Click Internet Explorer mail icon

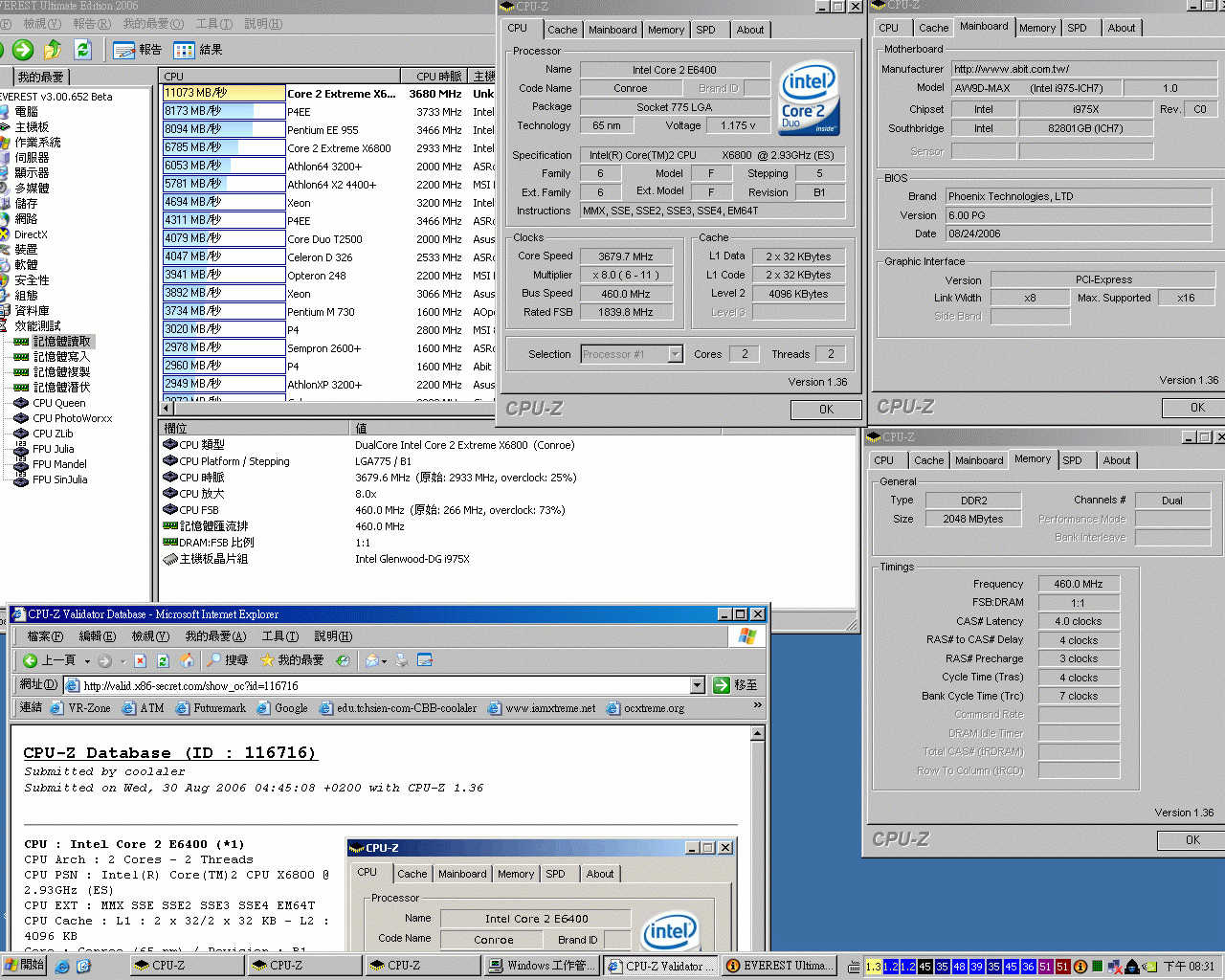(x=372, y=660)
